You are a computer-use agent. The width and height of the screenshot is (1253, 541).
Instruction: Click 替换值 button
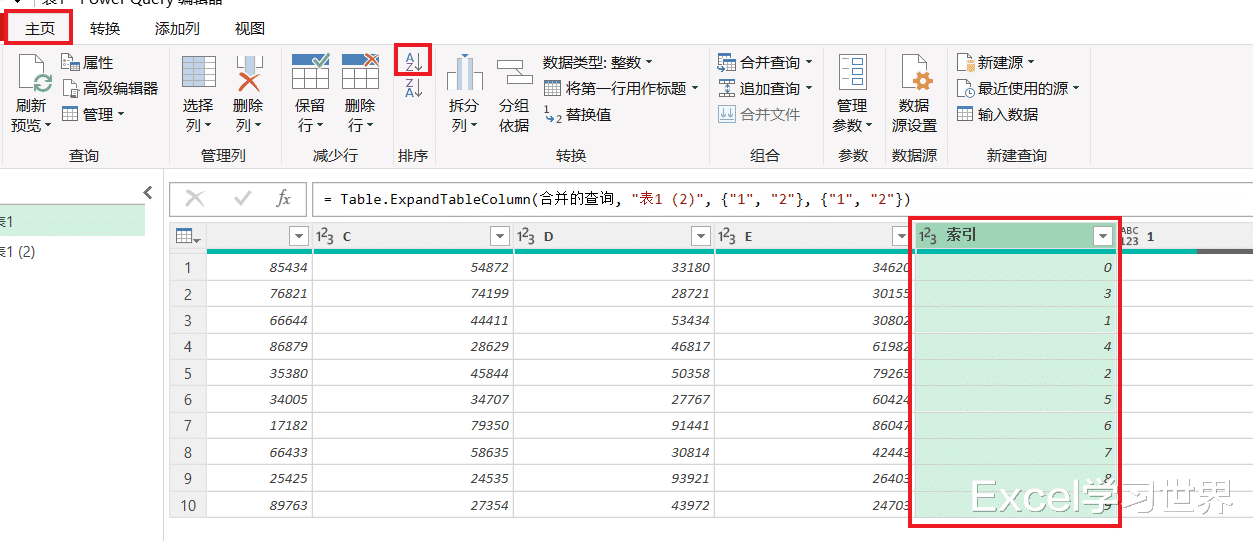[x=577, y=114]
